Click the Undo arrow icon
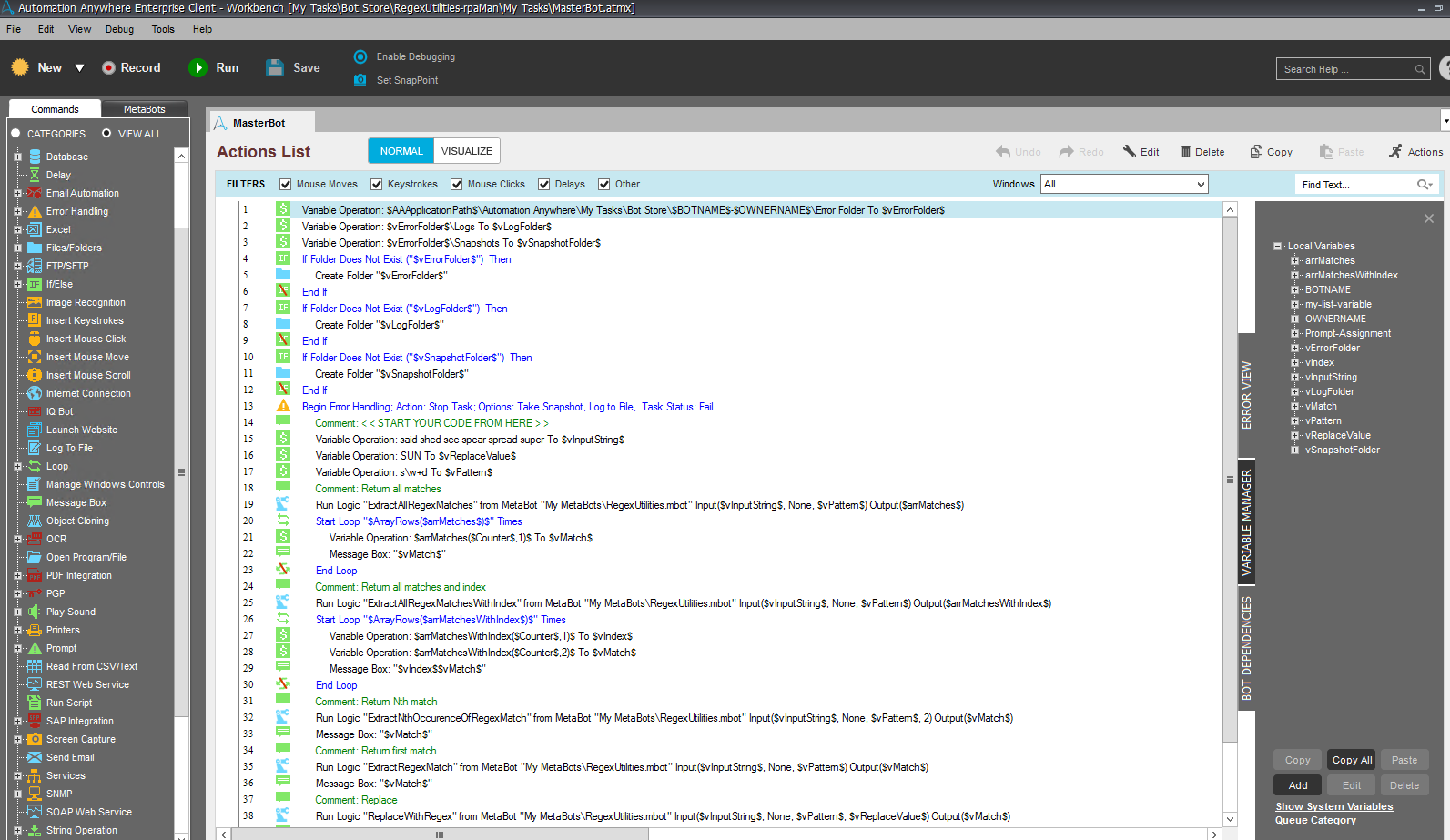The image size is (1450, 840). [1003, 151]
